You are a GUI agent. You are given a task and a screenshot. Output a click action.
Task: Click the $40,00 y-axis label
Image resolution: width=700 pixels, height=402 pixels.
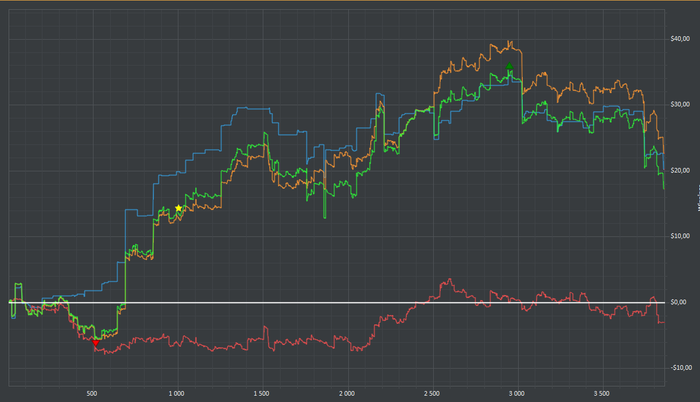coord(680,39)
